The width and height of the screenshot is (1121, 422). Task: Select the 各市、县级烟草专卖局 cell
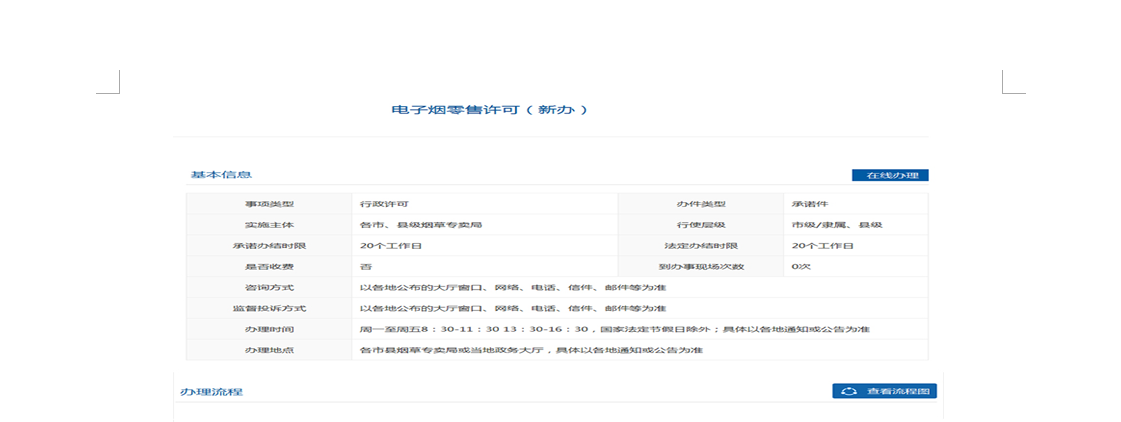[x=421, y=225]
